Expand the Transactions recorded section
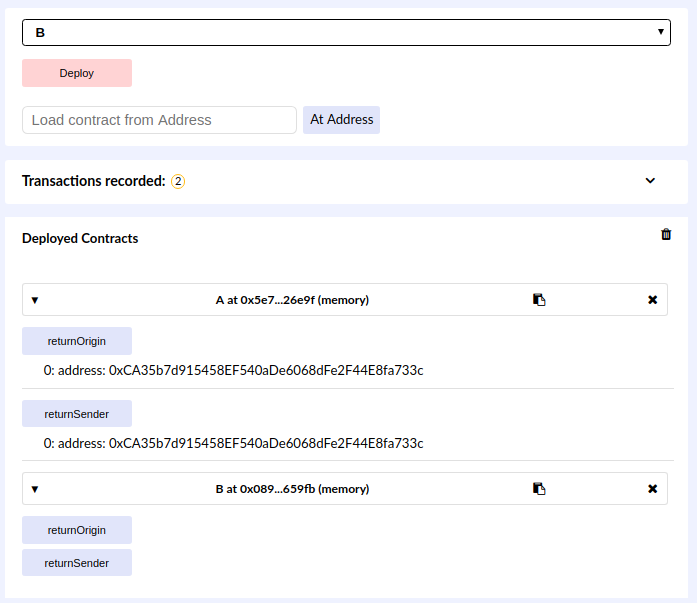Image resolution: width=697 pixels, height=603 pixels. tap(650, 181)
